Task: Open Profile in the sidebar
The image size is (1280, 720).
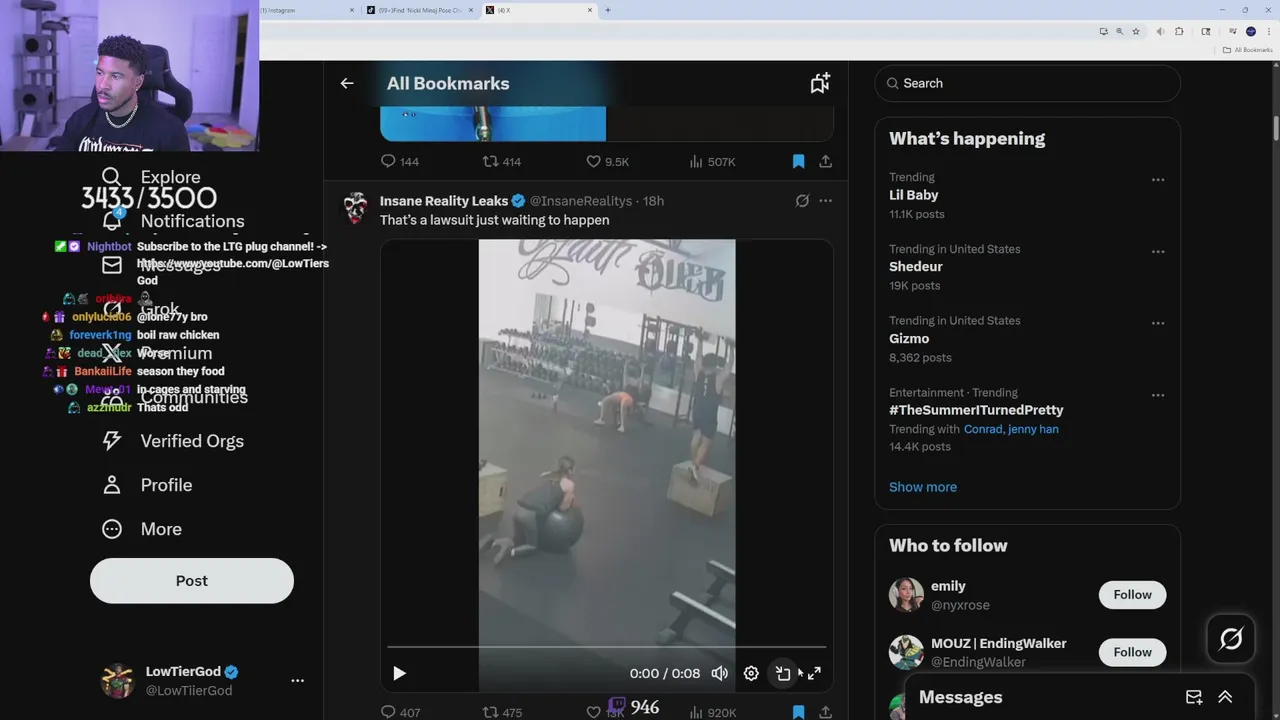Action: click(x=147, y=485)
